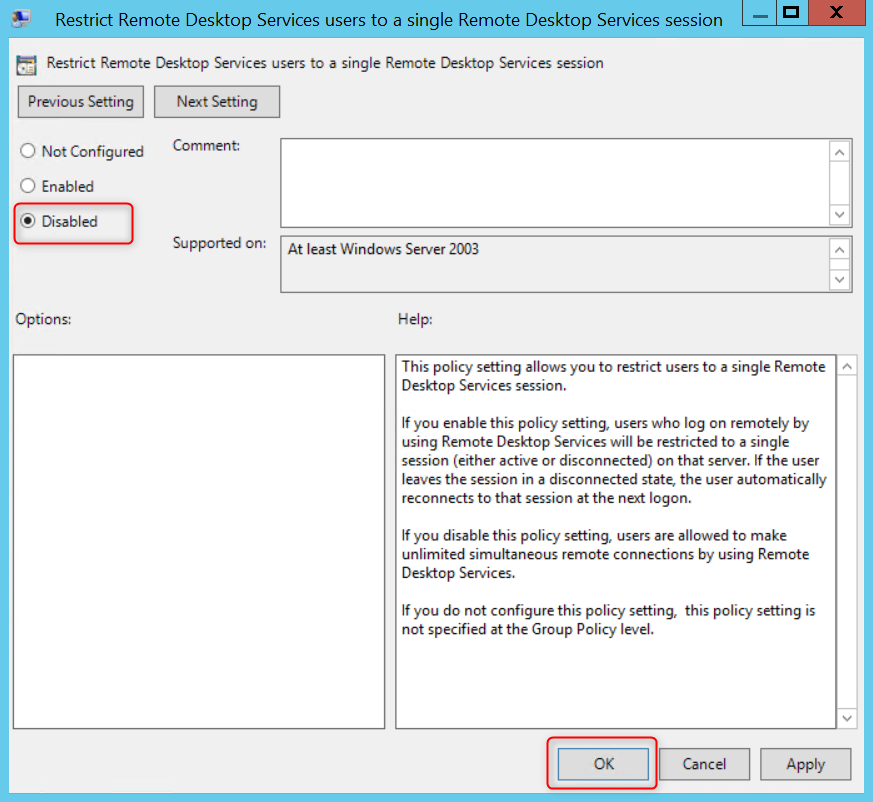Click the Comment box scroll up arrow

pyautogui.click(x=840, y=152)
